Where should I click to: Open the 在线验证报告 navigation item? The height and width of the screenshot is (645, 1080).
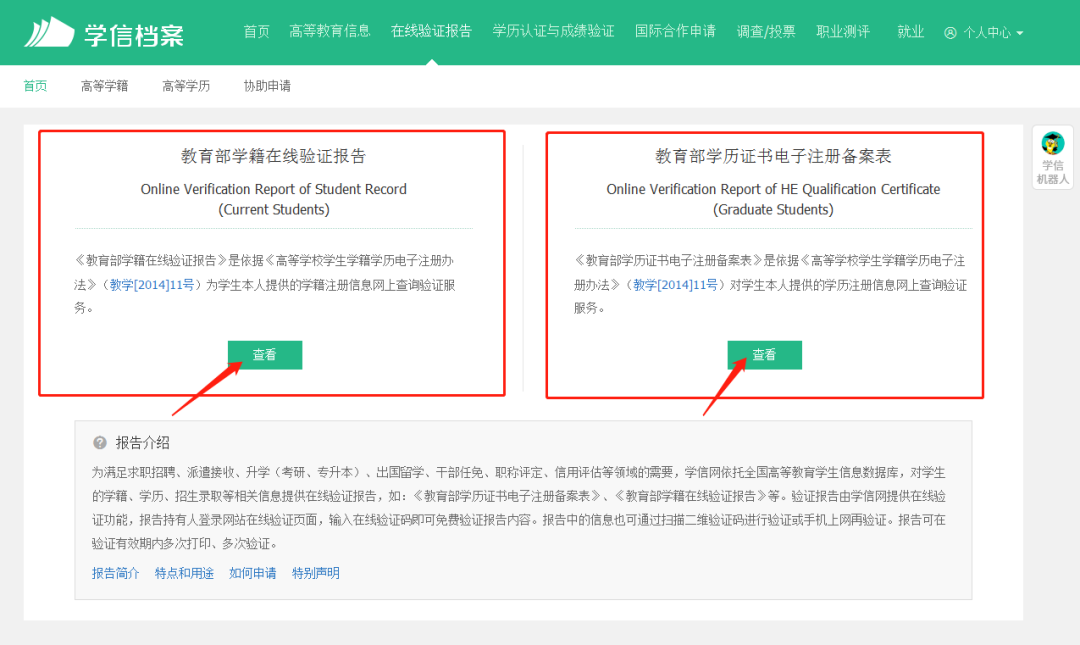431,30
